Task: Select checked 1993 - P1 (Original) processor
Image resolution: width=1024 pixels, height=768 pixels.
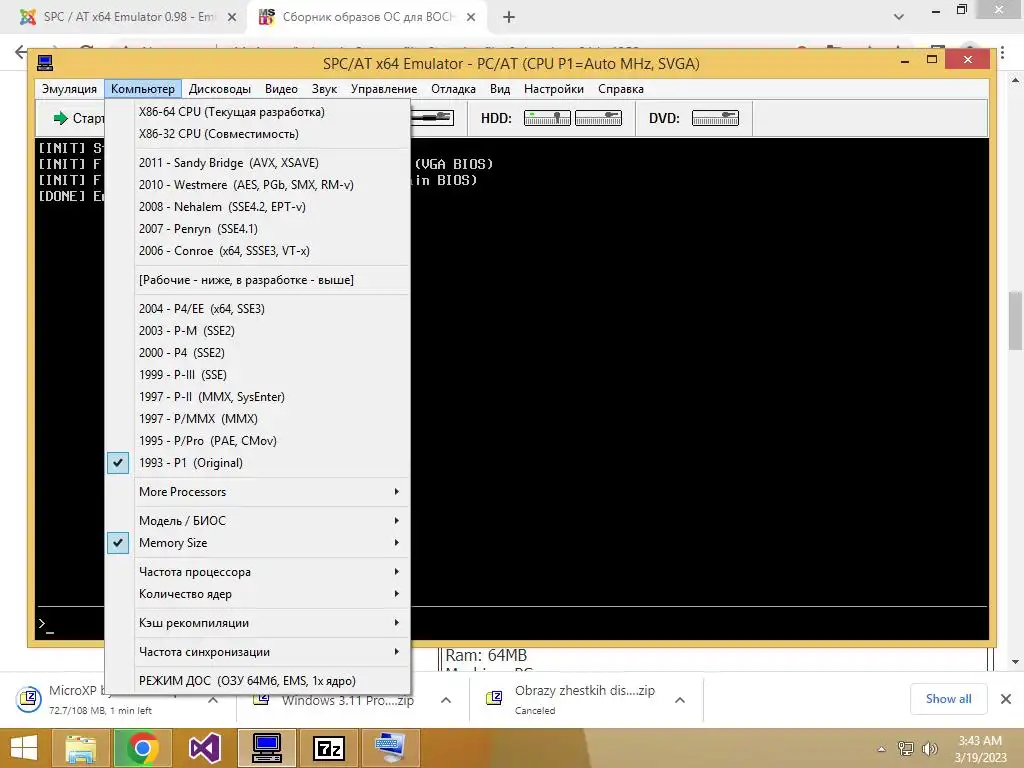Action: click(x=257, y=462)
